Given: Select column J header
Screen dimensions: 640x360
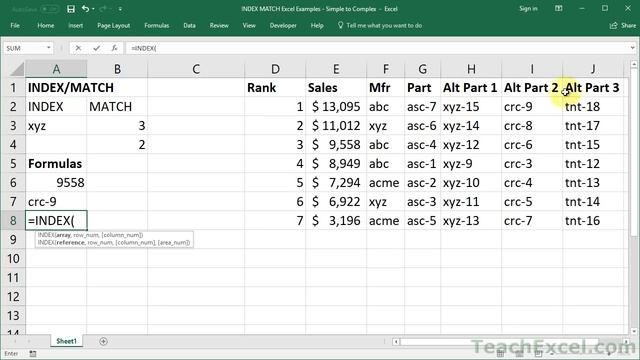Looking at the screenshot, I should click(593, 69).
